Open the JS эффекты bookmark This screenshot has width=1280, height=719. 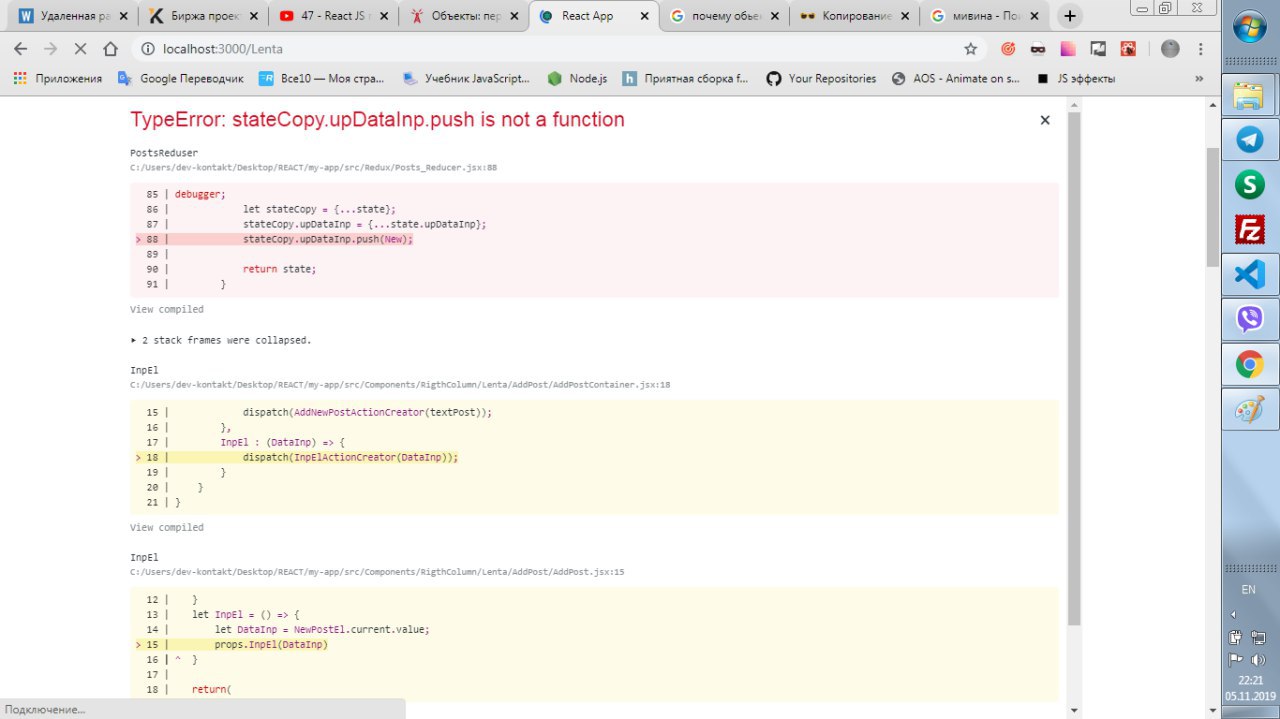pyautogui.click(x=1076, y=78)
